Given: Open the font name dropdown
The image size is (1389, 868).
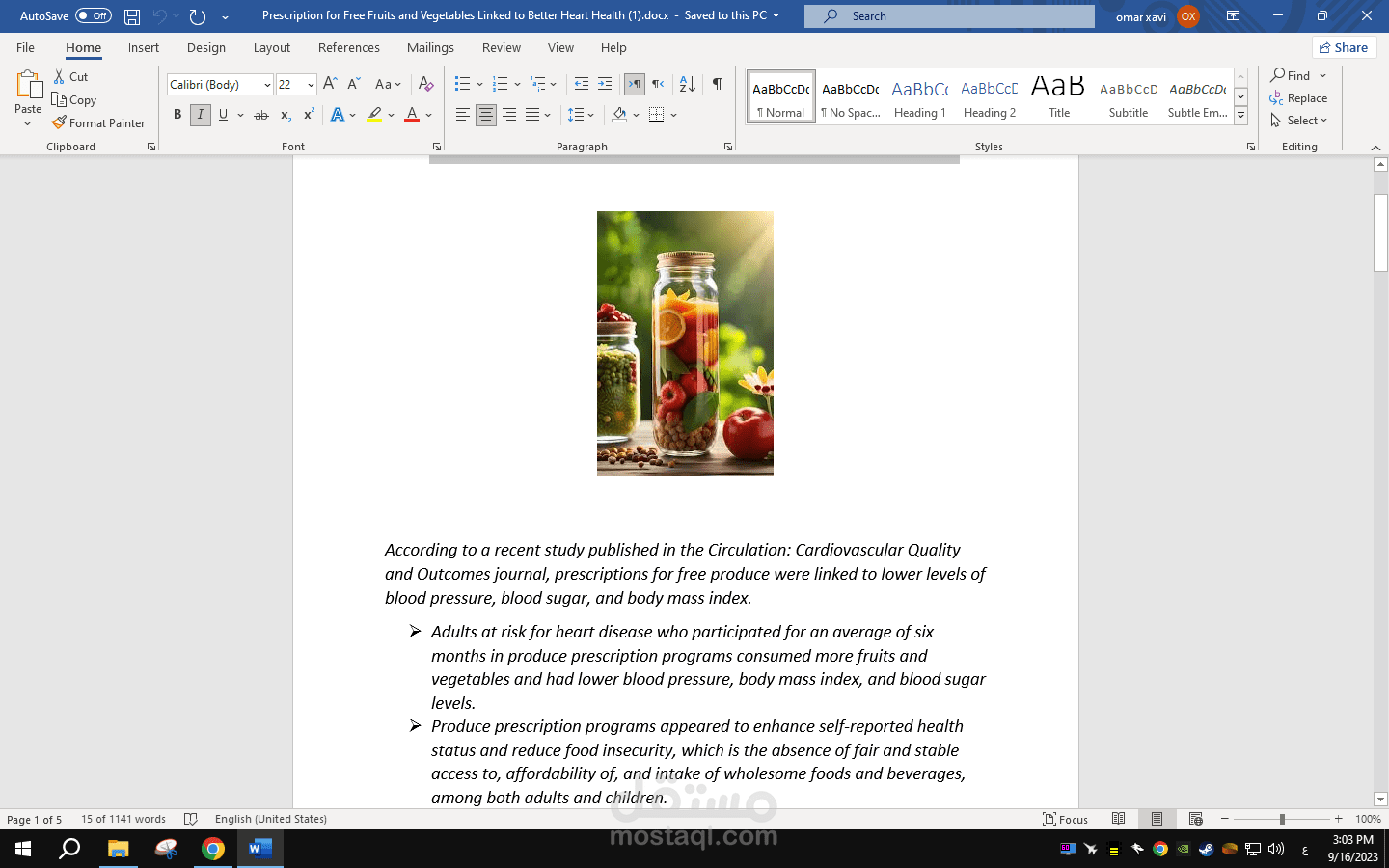Looking at the screenshot, I should [267, 85].
